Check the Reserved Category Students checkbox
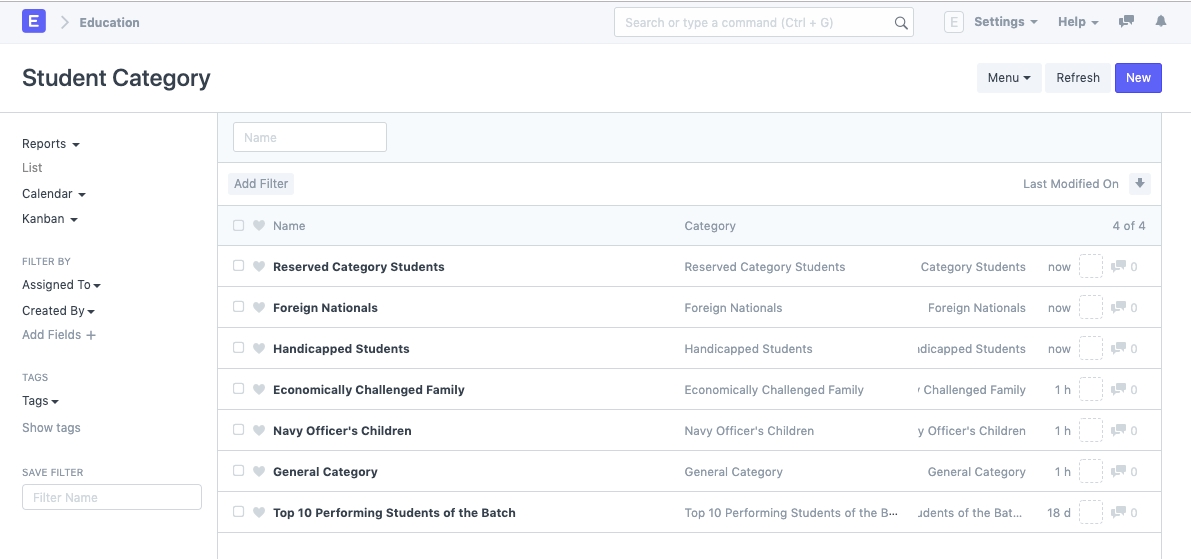The width and height of the screenshot is (1191, 559). point(238,266)
